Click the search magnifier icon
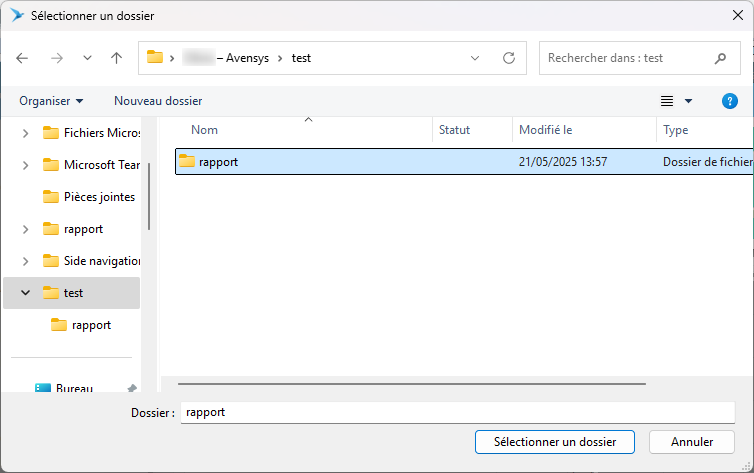The width and height of the screenshot is (754, 473). pos(720,58)
